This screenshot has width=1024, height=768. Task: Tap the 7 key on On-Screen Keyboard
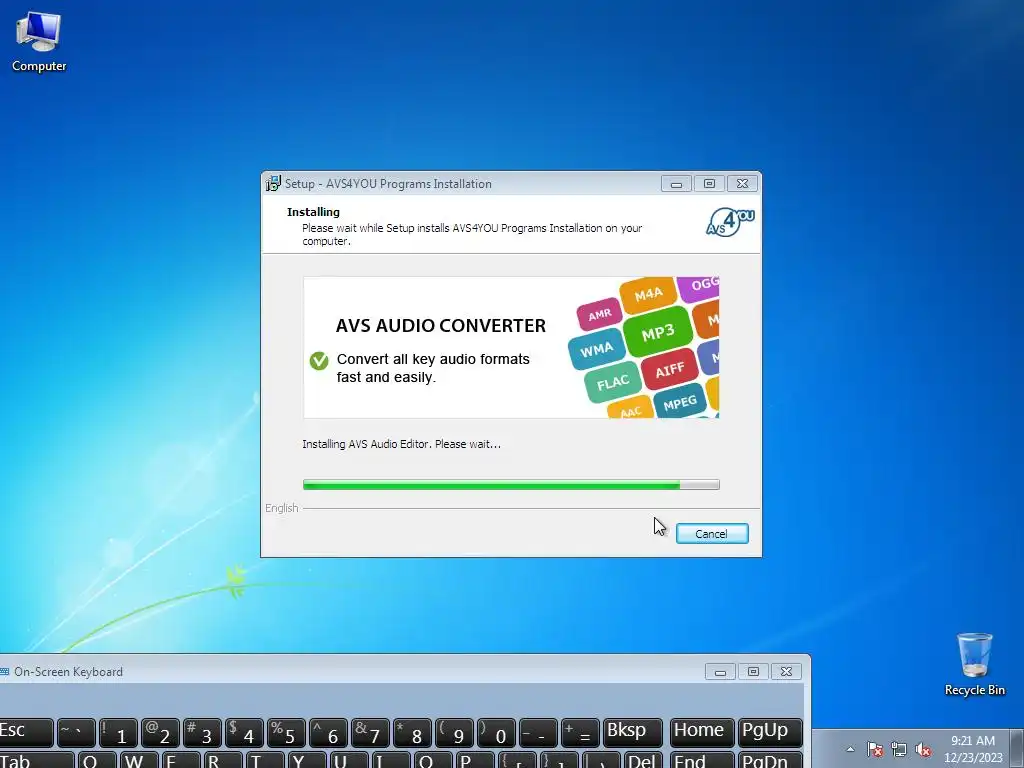[x=370, y=733]
